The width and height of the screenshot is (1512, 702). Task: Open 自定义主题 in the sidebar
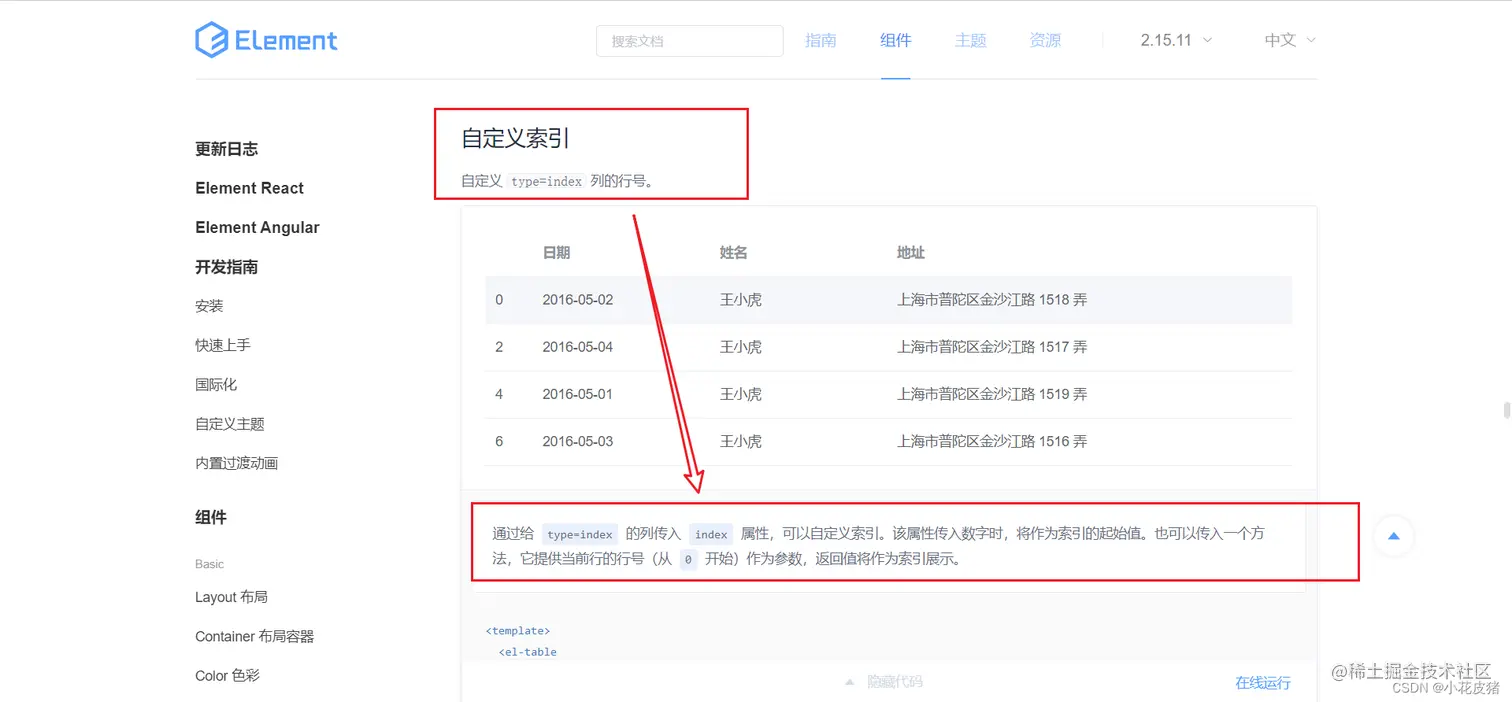[230, 424]
